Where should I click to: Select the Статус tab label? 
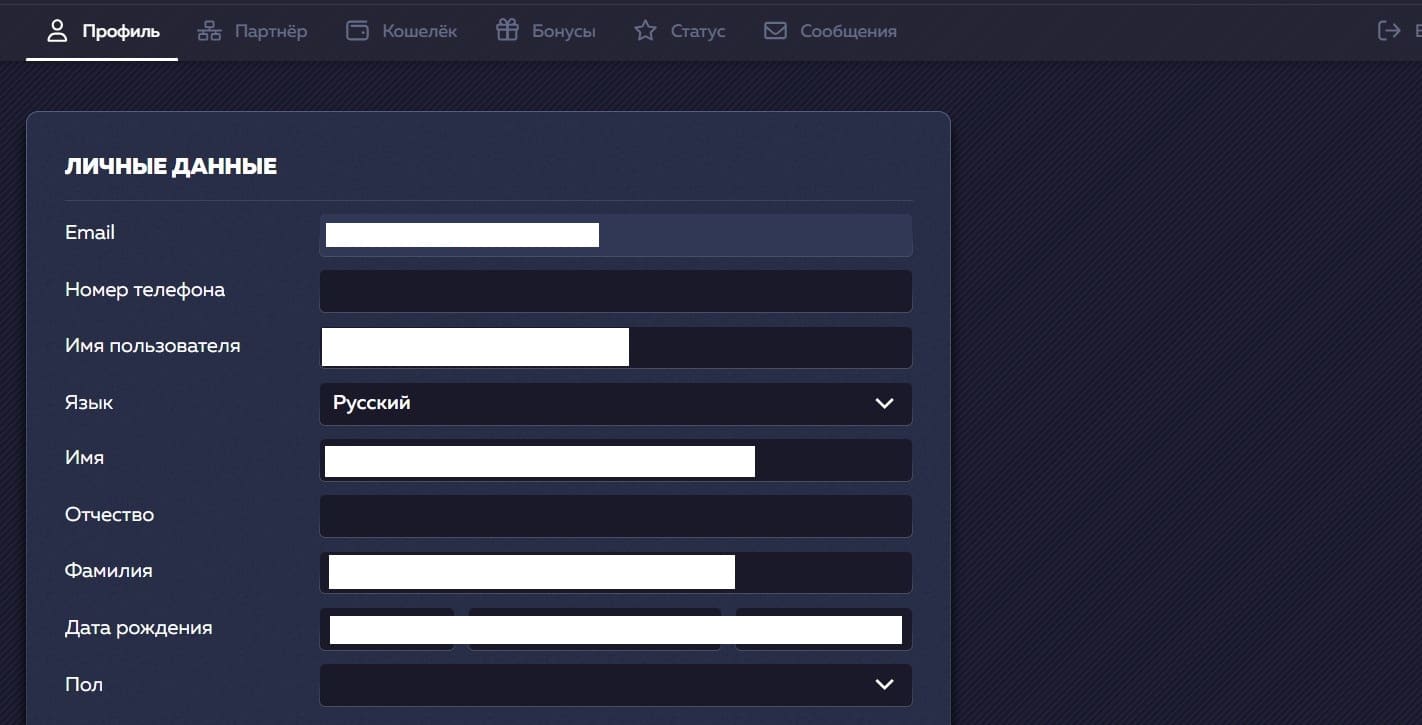click(698, 31)
